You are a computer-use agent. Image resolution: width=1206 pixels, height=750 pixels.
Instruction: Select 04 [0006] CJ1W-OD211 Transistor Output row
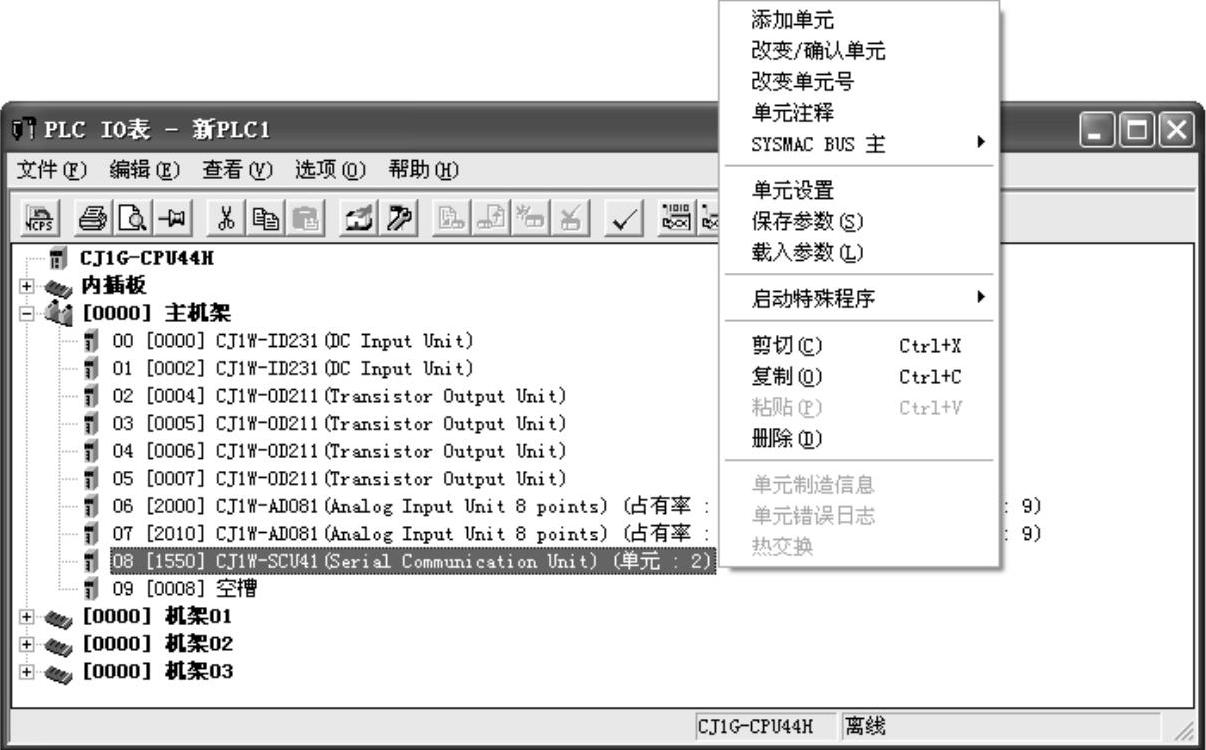pyautogui.click(x=338, y=452)
